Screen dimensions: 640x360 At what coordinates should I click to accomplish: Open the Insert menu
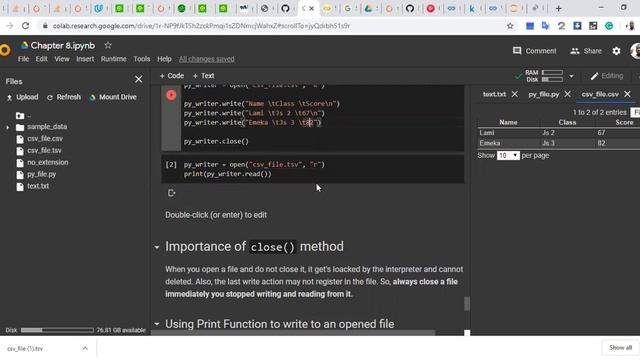point(85,59)
